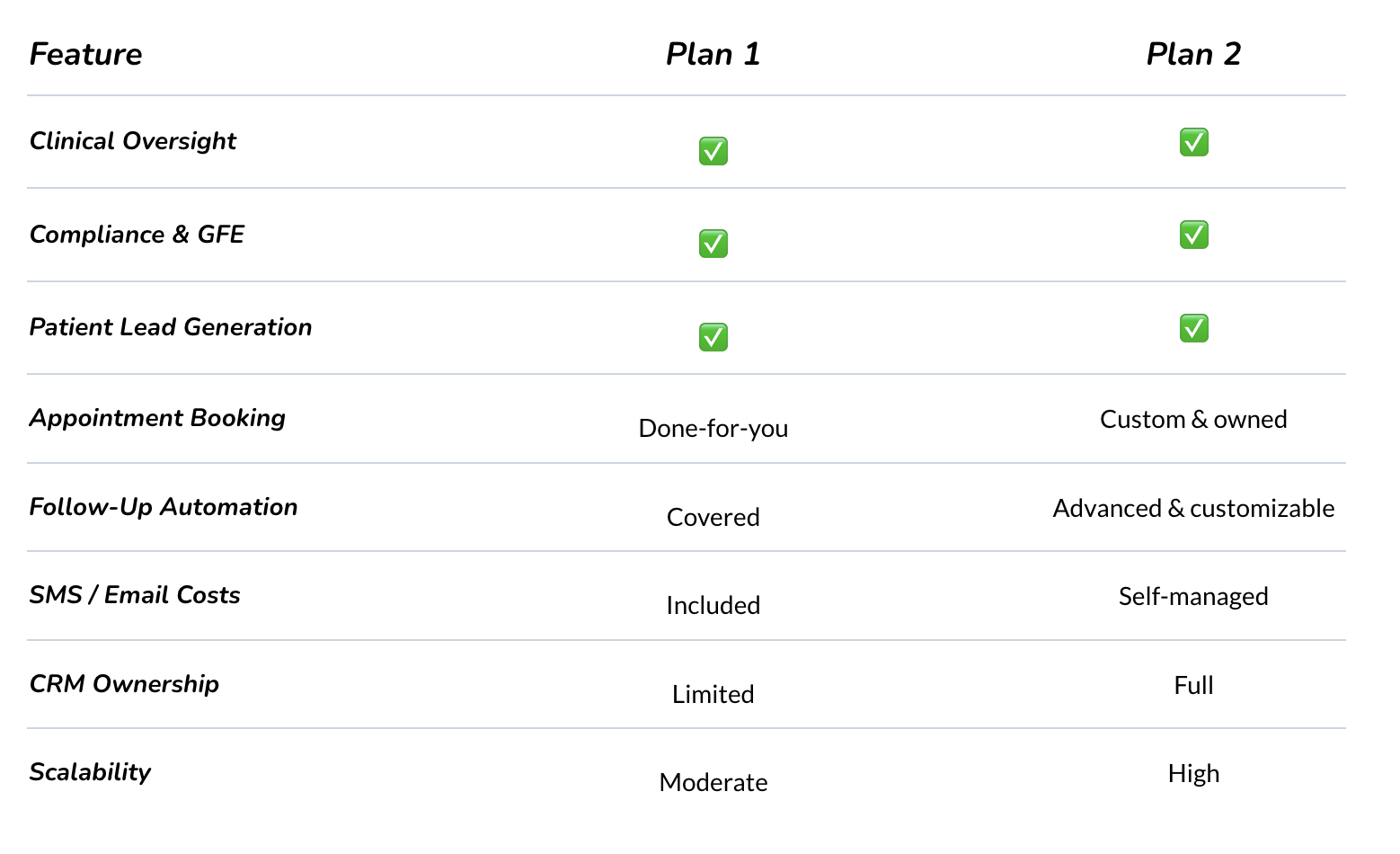Image resolution: width=1400 pixels, height=854 pixels.
Task: Click the Custom & owned cell
Action: pos(1193,420)
